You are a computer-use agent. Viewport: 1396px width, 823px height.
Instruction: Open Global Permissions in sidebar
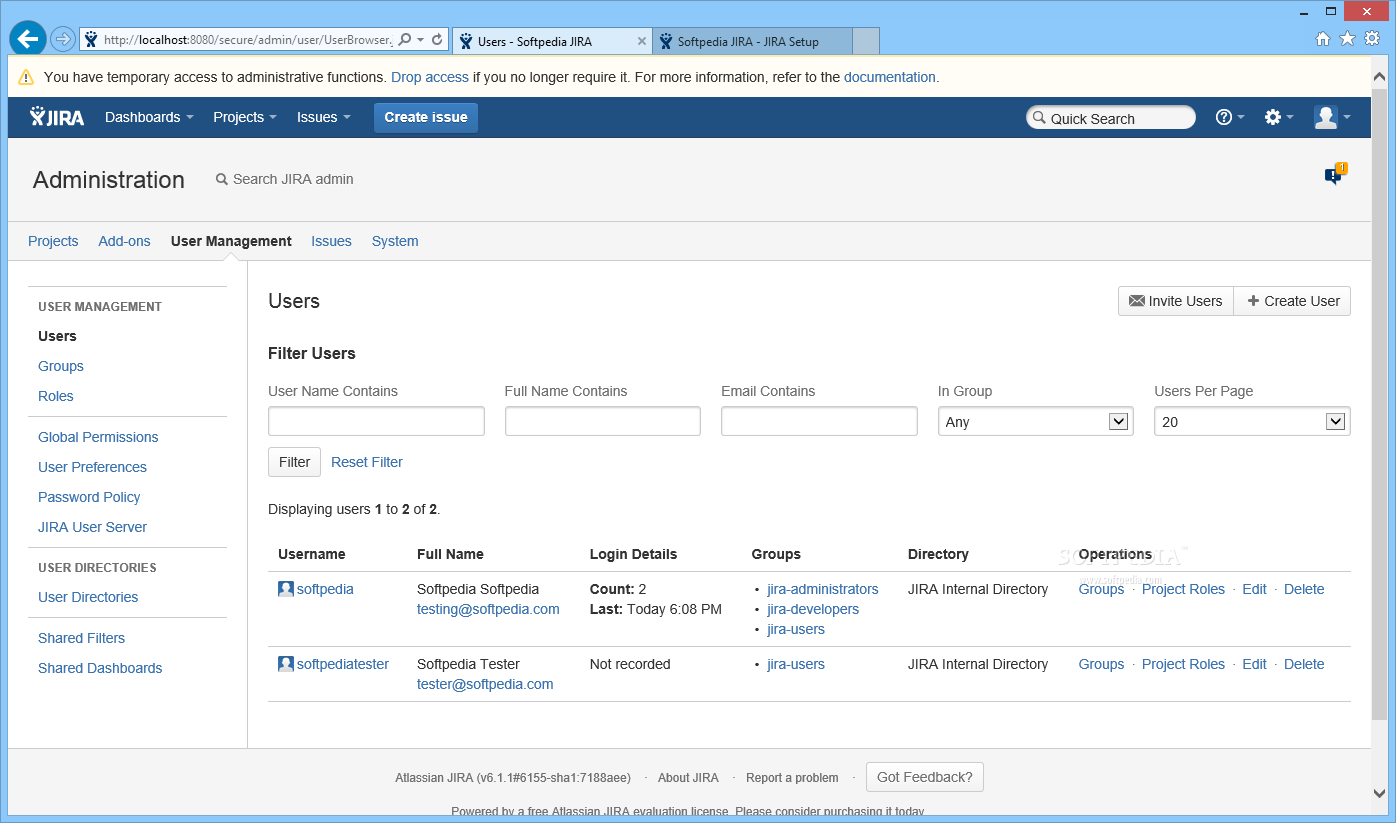98,437
